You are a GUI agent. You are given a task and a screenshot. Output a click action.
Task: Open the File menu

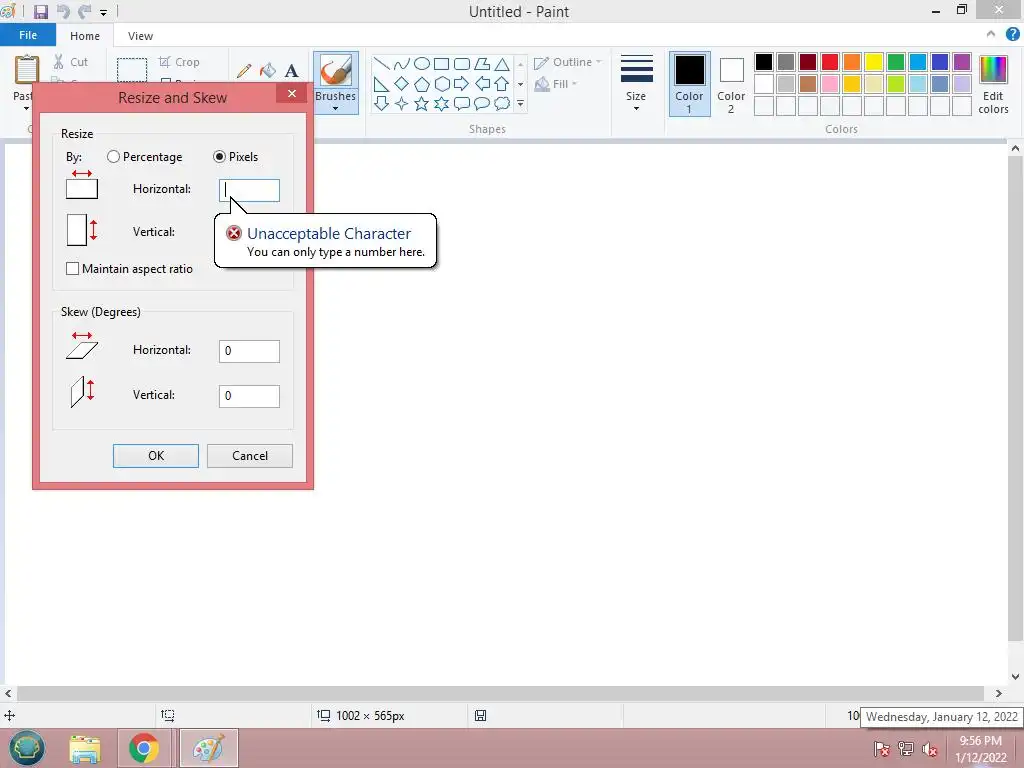[28, 35]
